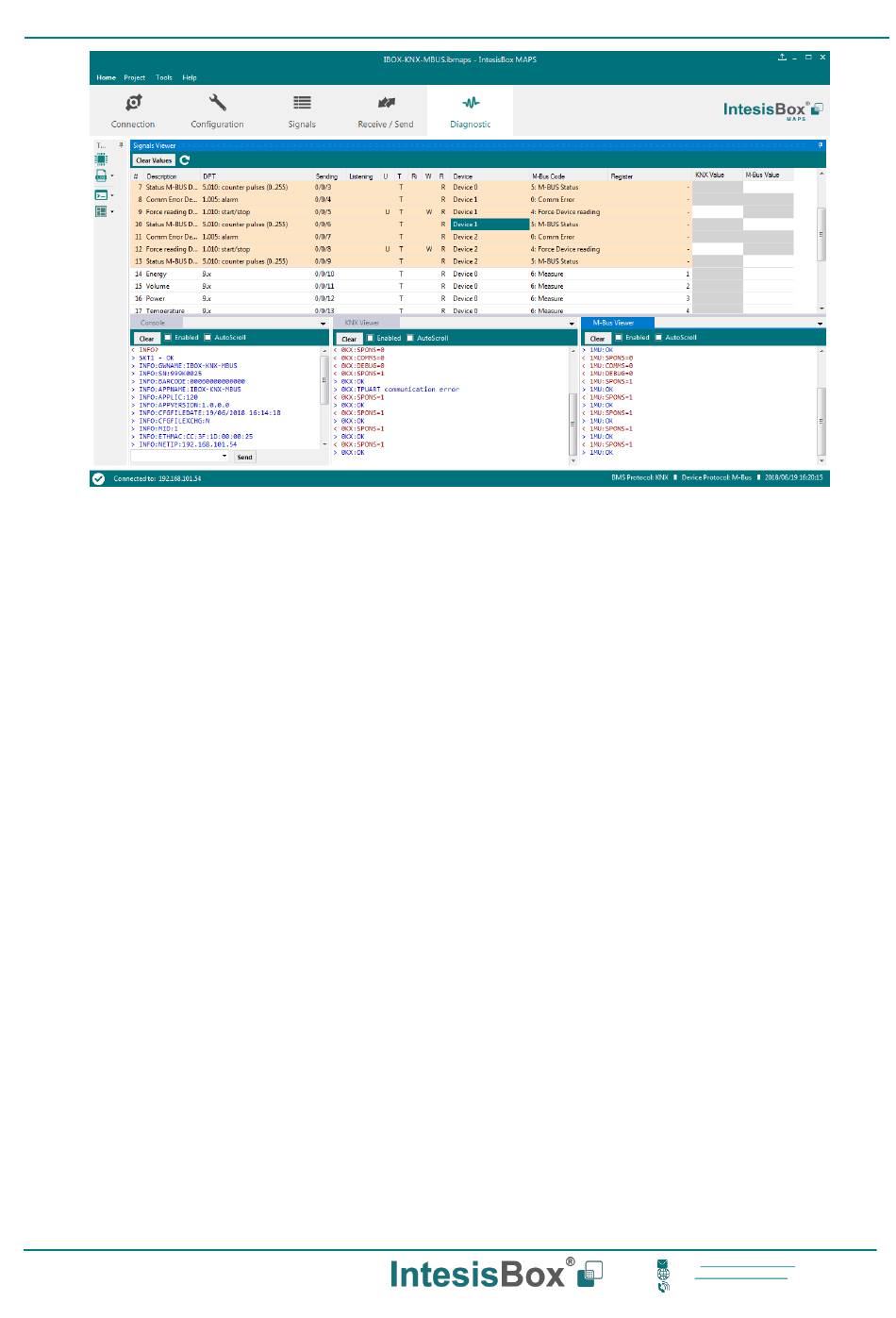Toggle the Enabled checkbox in the M-Bus Viewer
Screen dimensions: 896x1318
pos(619,338)
